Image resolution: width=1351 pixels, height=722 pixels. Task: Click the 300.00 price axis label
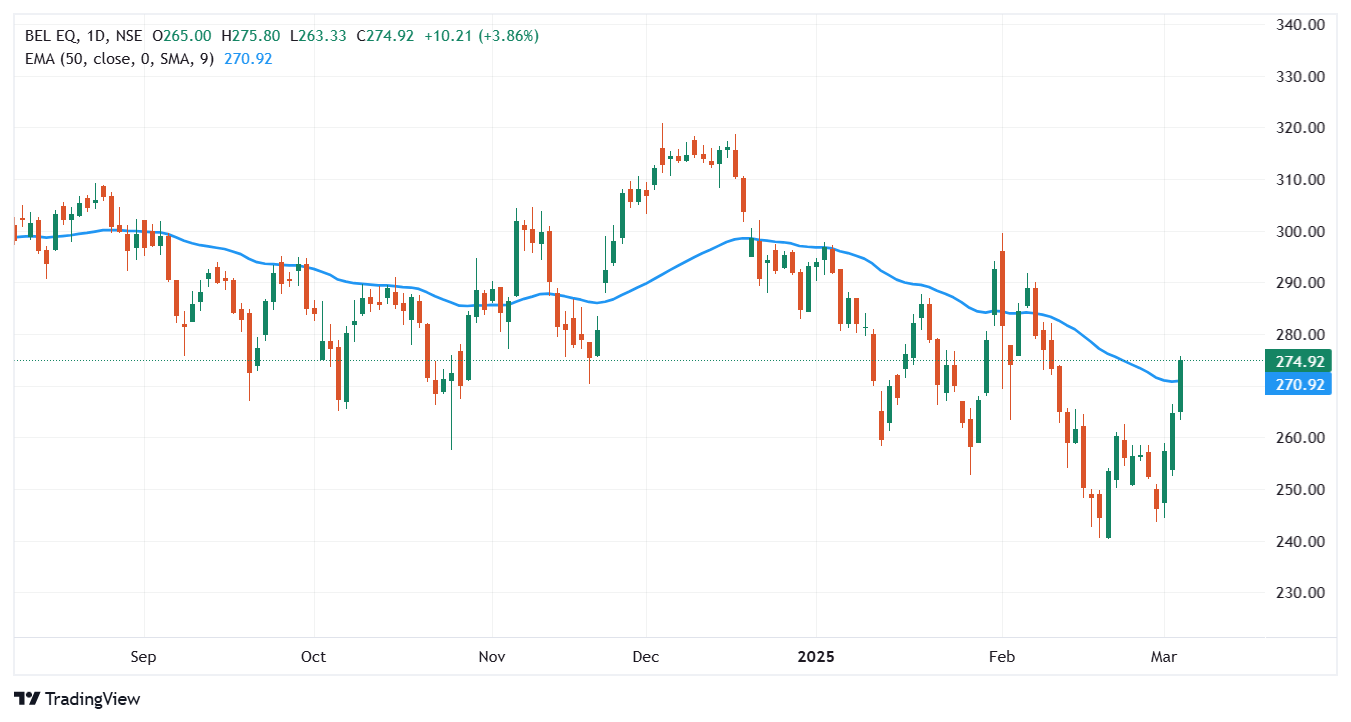coord(1302,231)
